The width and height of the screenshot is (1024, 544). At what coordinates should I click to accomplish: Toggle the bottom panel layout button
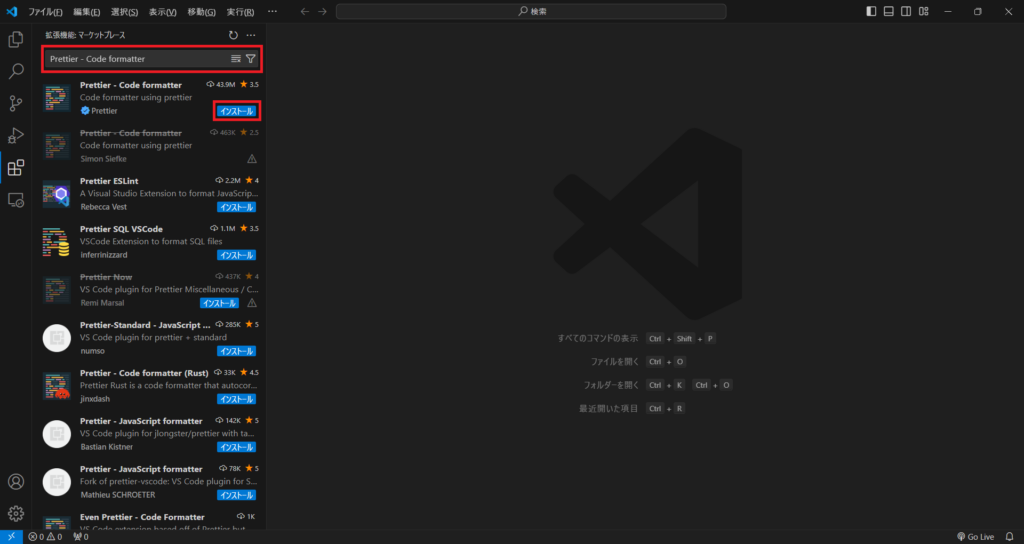click(888, 11)
